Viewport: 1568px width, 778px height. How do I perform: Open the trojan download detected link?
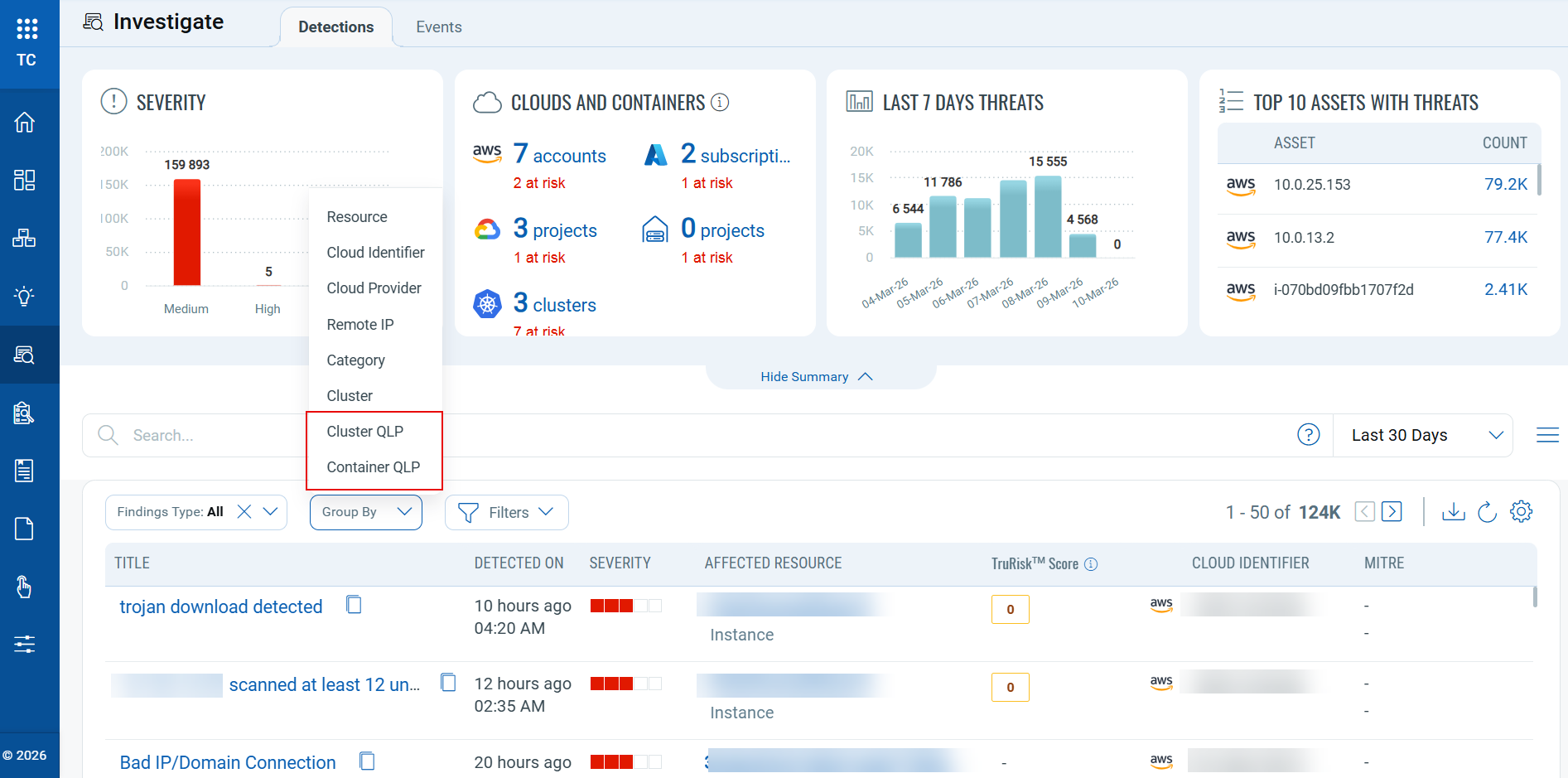click(x=221, y=606)
